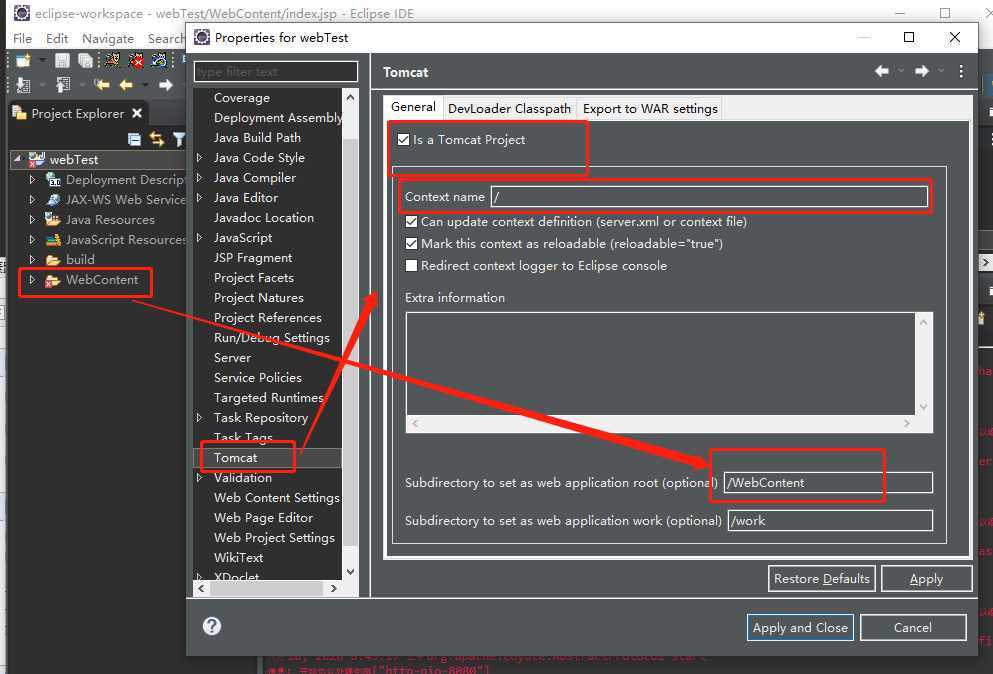Close the Project Explorer view tab
Image resolution: width=993 pixels, height=674 pixels.
(137, 113)
